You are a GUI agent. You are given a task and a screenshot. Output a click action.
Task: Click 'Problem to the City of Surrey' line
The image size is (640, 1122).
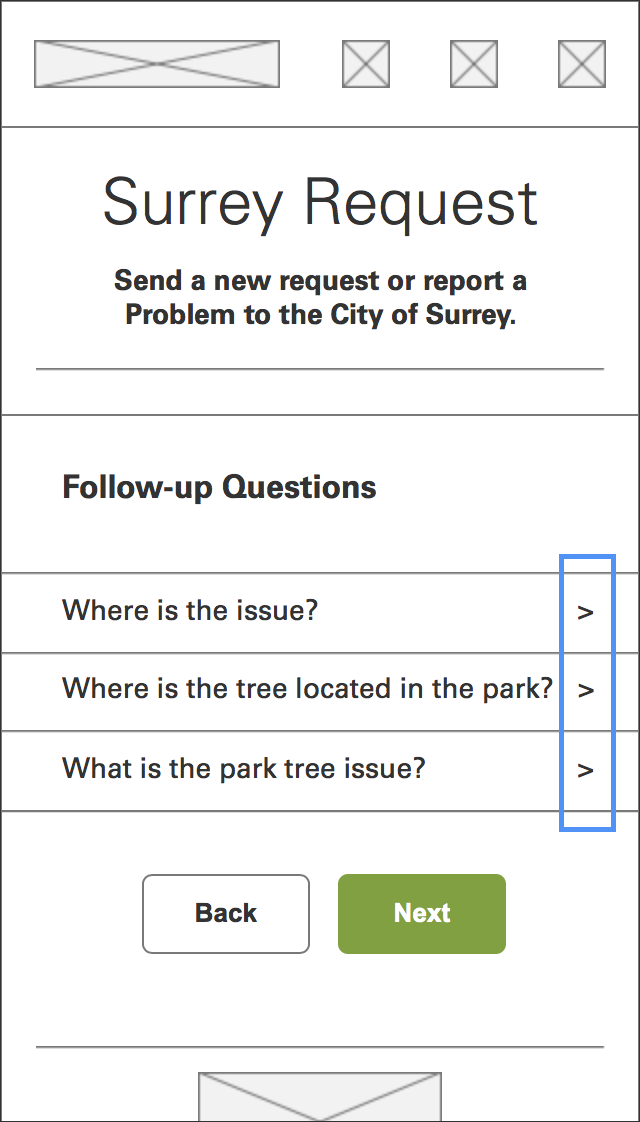320,315
